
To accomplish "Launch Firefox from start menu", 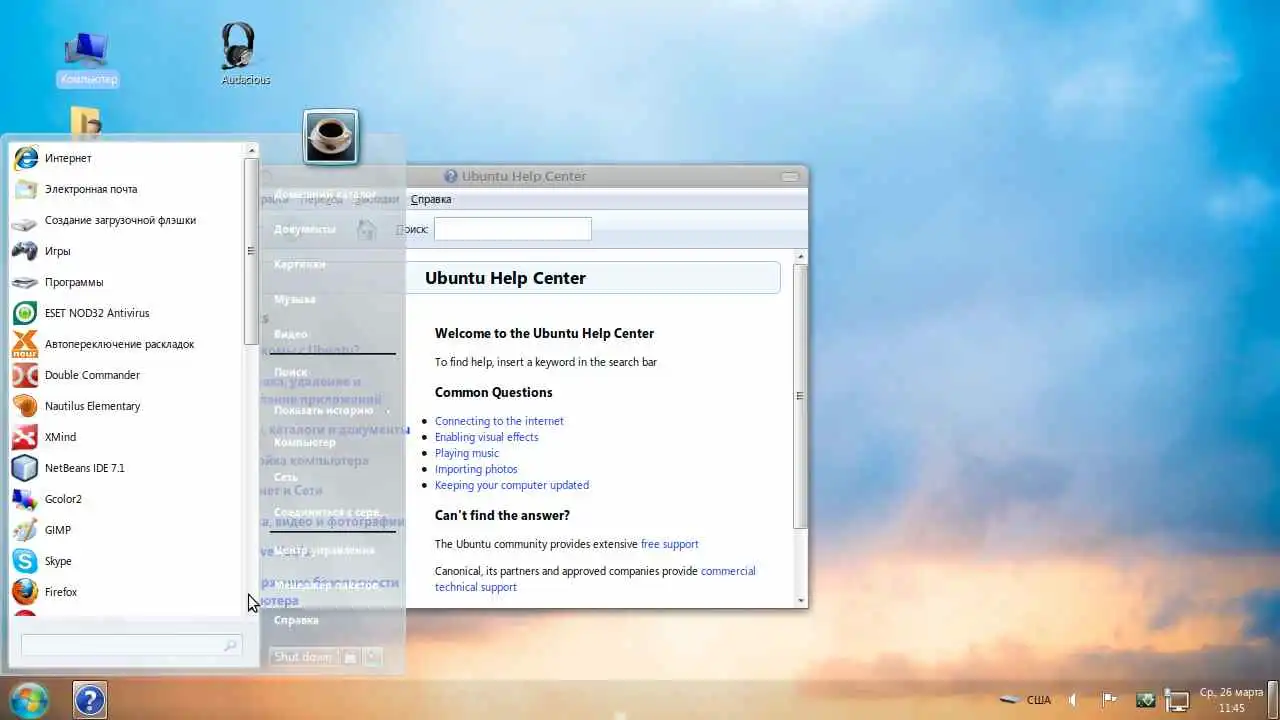I will [128, 592].
